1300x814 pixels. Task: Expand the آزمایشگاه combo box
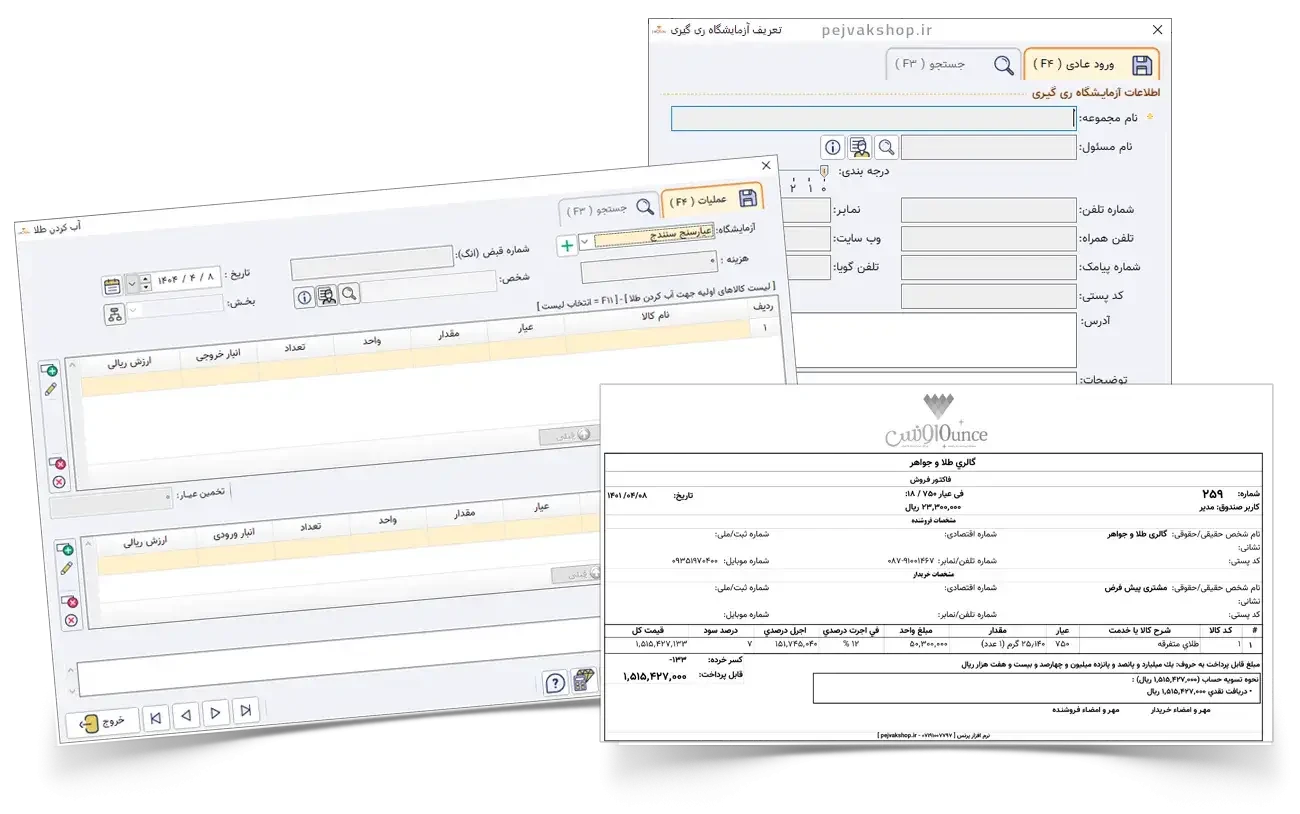(x=585, y=241)
